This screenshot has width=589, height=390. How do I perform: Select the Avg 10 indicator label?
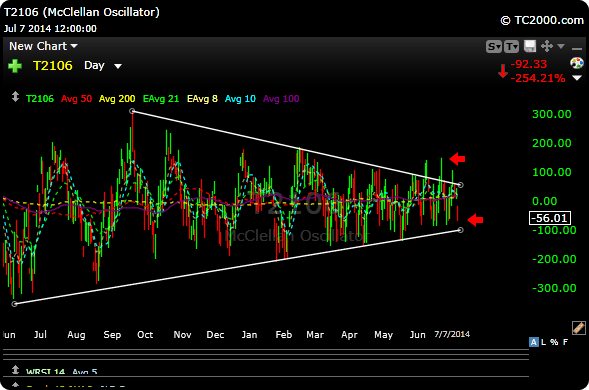240,99
